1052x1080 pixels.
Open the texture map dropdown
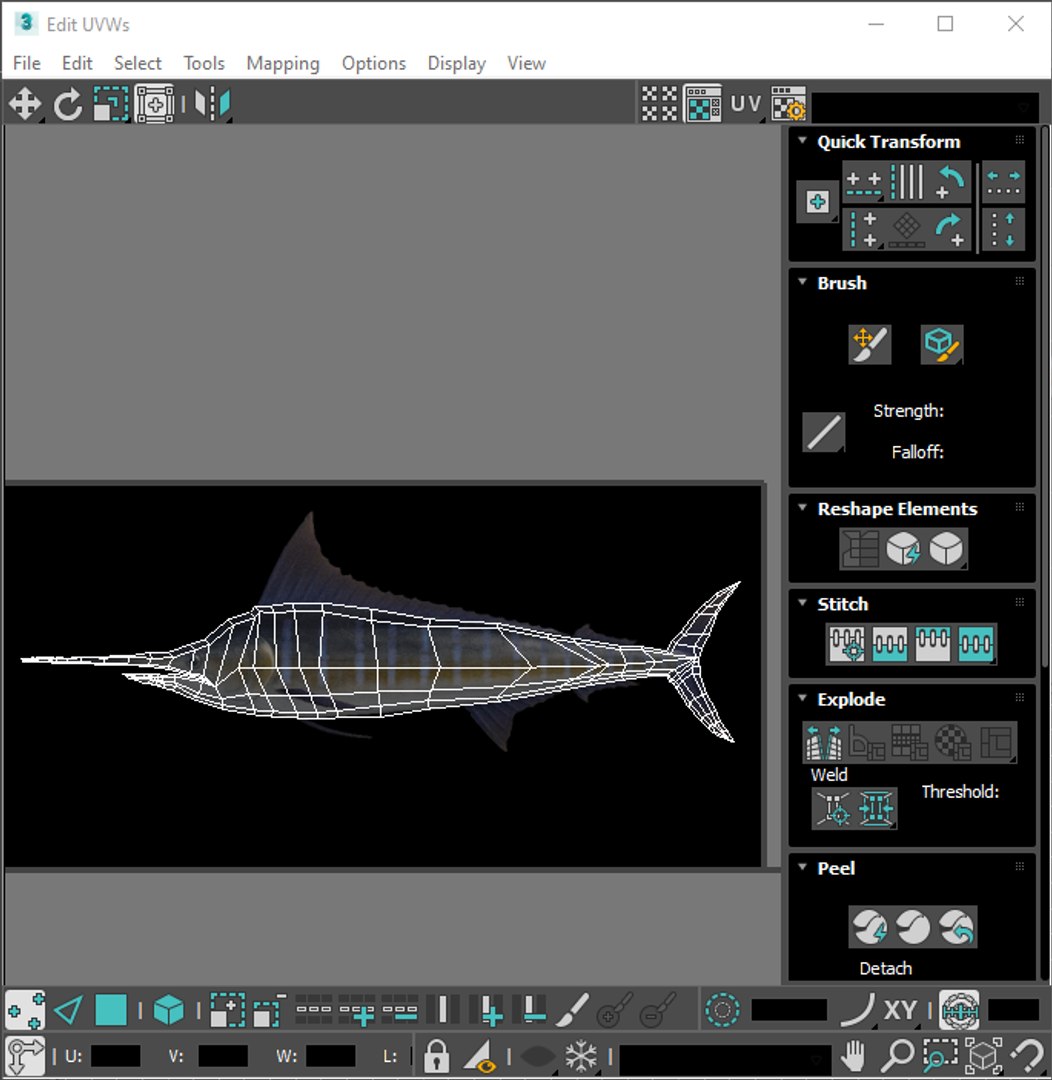[x=925, y=107]
